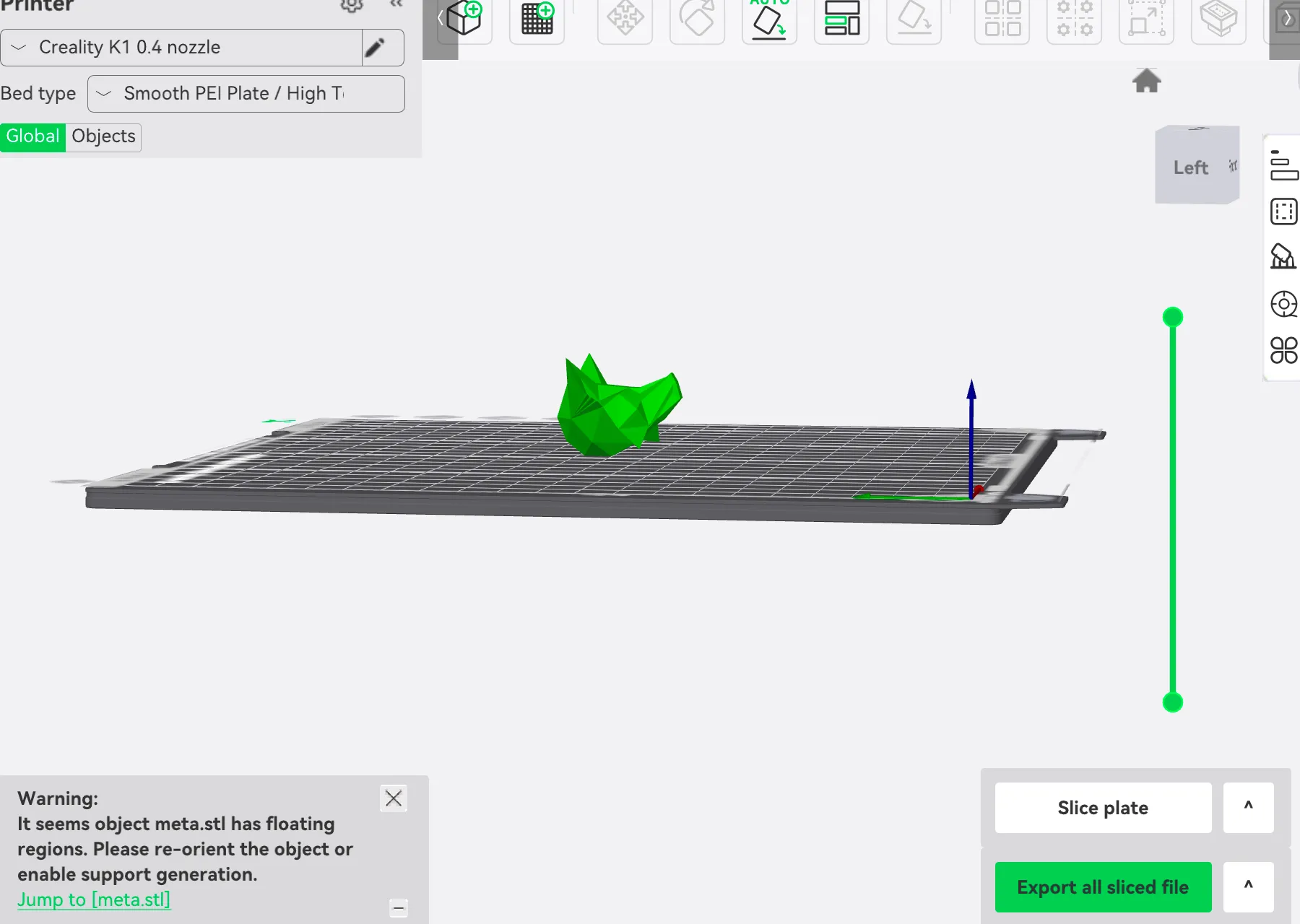Switch to Global settings mode
This screenshot has height=924, width=1300.
[x=32, y=136]
